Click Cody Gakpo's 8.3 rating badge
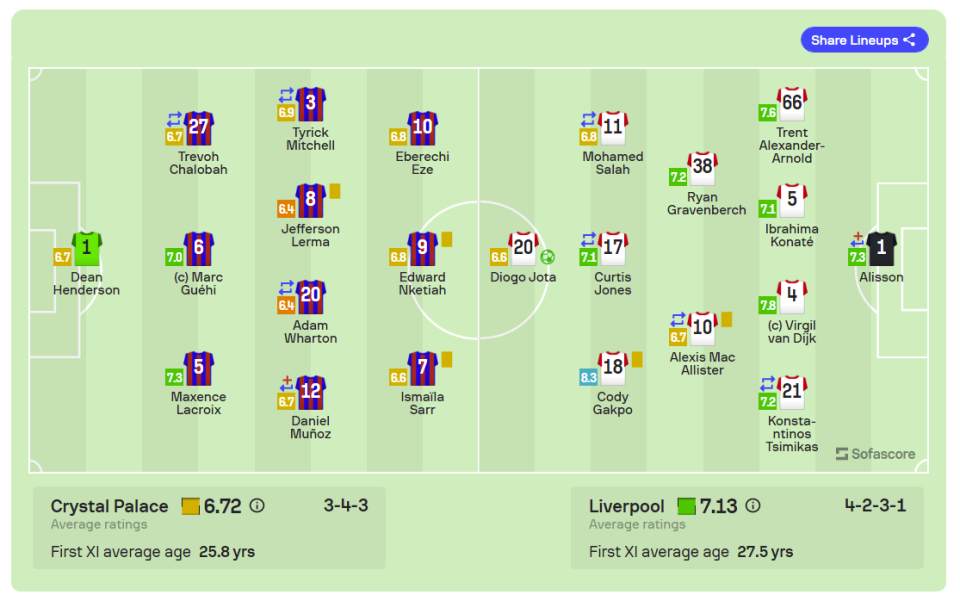 [588, 377]
